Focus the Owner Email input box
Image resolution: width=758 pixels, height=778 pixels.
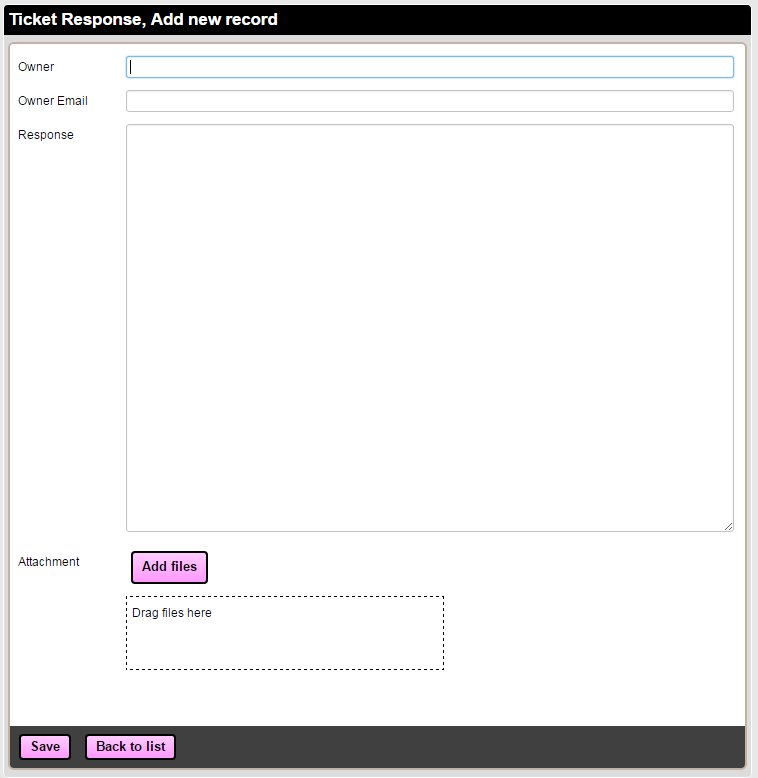[430, 101]
